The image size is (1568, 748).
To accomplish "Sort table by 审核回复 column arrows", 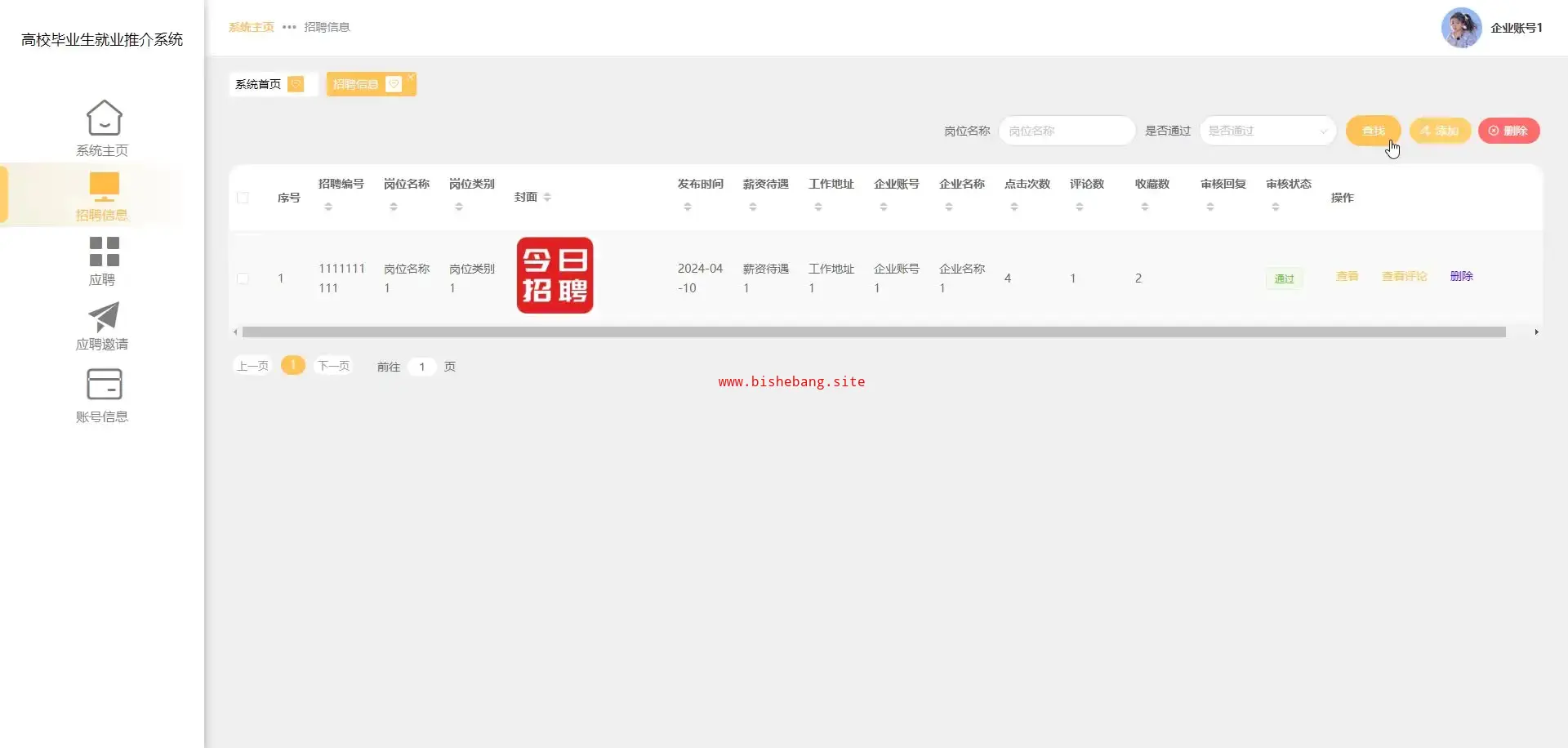I will click(x=1210, y=207).
